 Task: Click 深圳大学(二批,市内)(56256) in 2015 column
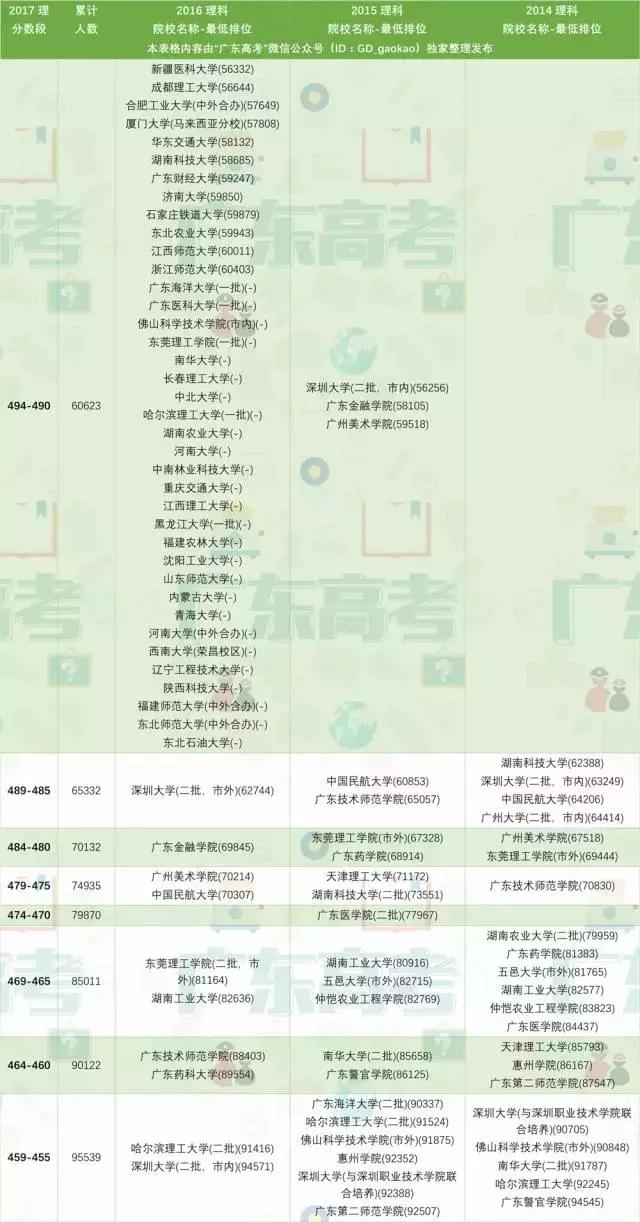(x=377, y=388)
